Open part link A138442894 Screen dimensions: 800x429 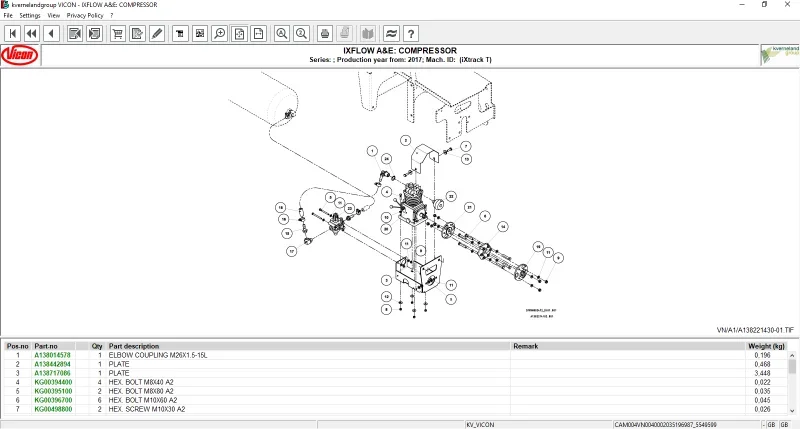tap(53, 364)
